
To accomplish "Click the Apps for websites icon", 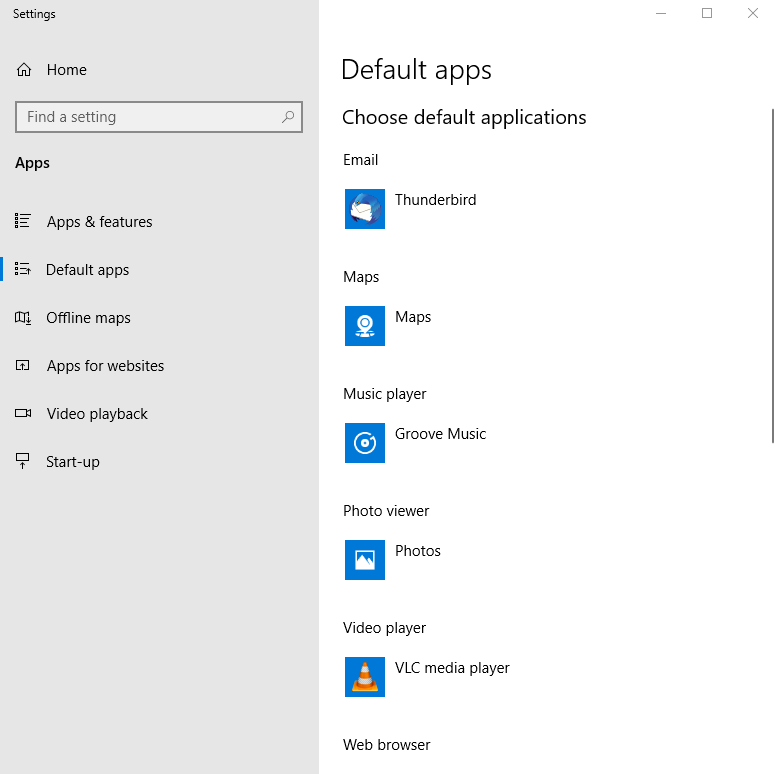I will click(x=23, y=365).
